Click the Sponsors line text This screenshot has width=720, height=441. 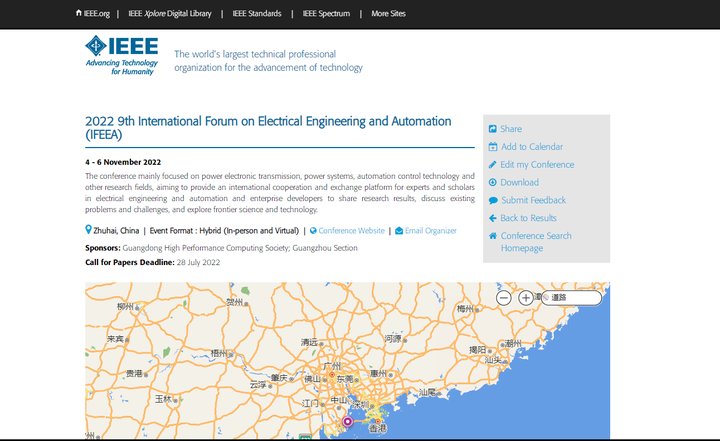pyautogui.click(x=221, y=248)
